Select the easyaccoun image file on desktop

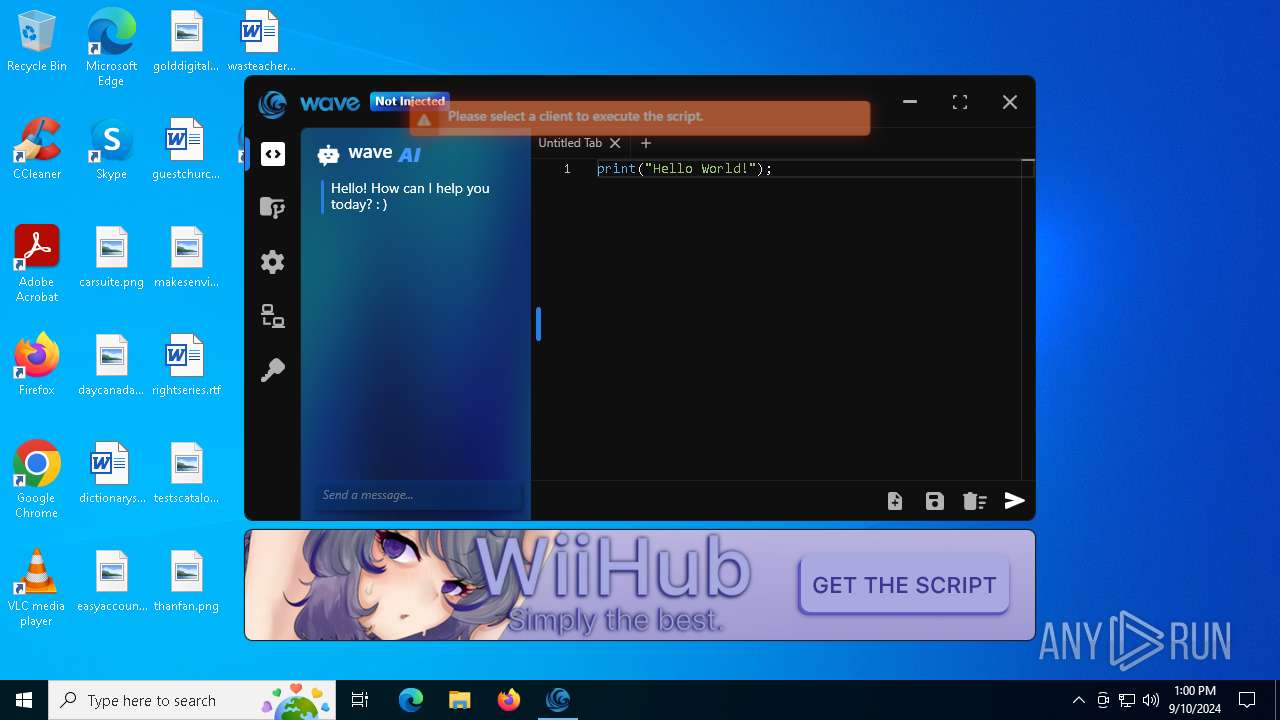point(111,581)
